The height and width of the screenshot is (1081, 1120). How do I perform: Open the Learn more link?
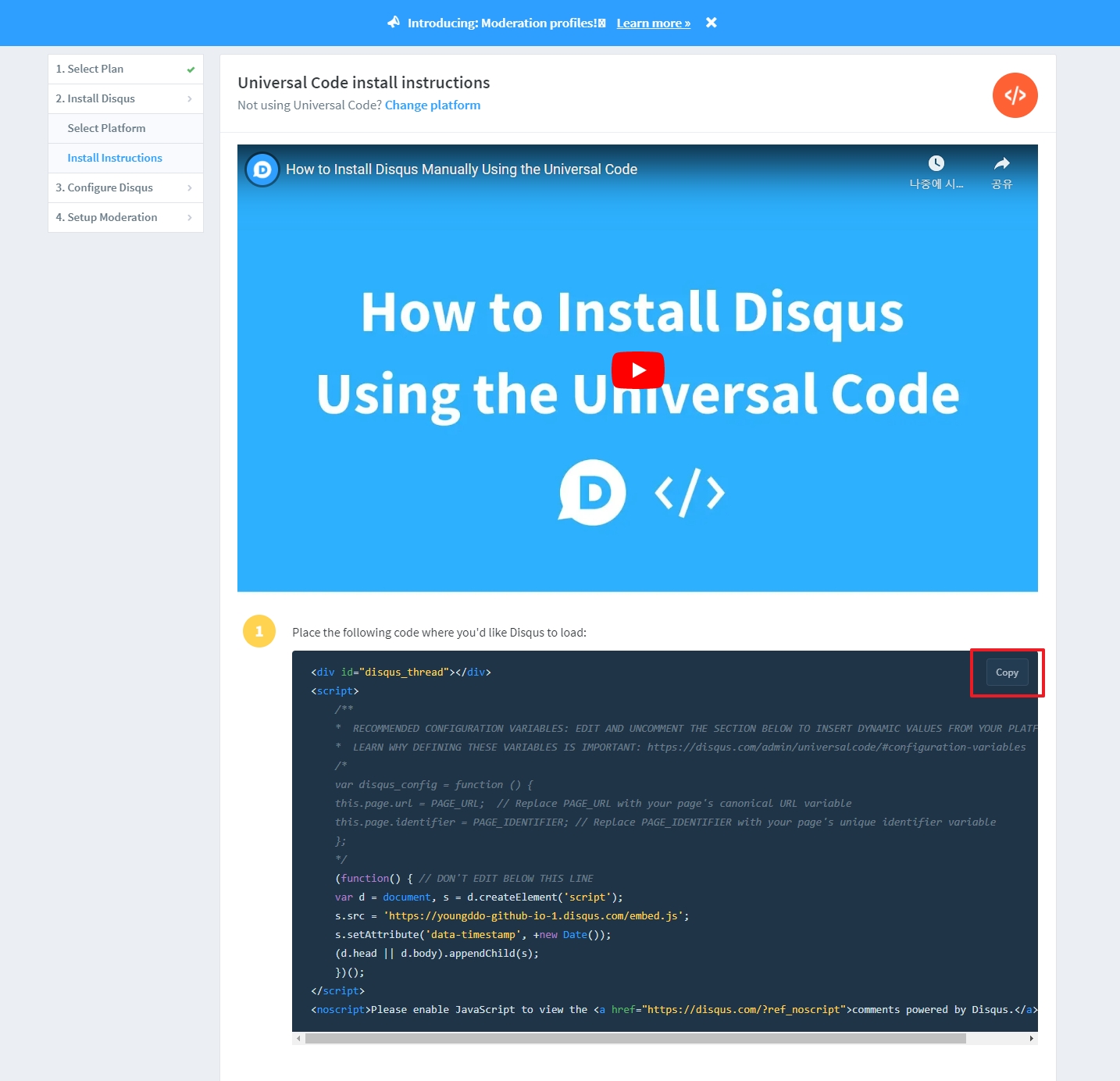click(x=653, y=23)
